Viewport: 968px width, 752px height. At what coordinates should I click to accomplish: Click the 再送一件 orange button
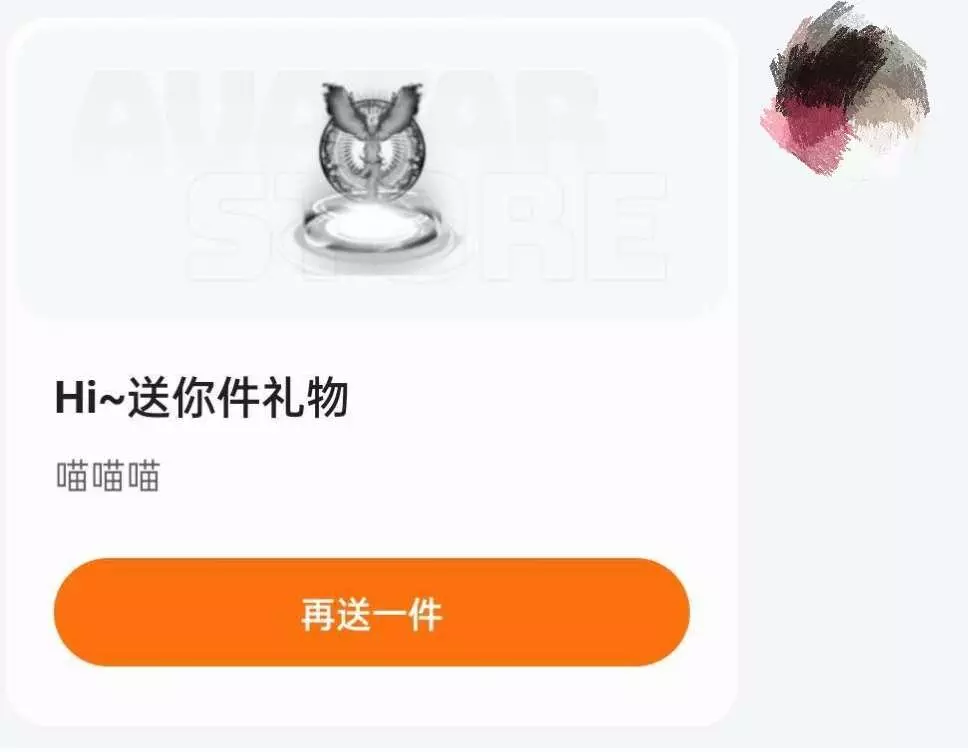click(x=372, y=612)
